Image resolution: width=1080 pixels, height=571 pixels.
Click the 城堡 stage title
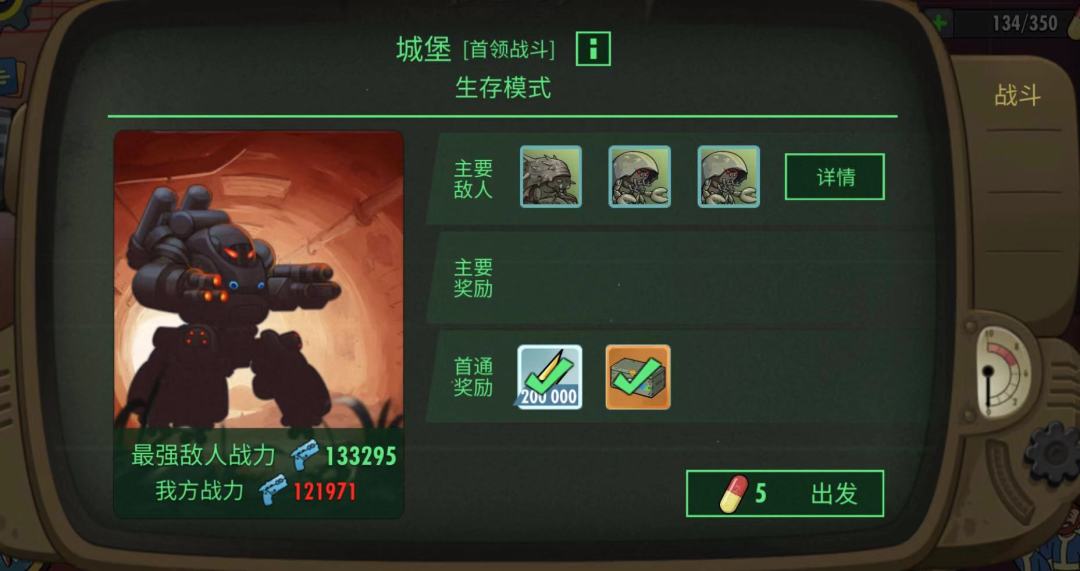pos(424,49)
